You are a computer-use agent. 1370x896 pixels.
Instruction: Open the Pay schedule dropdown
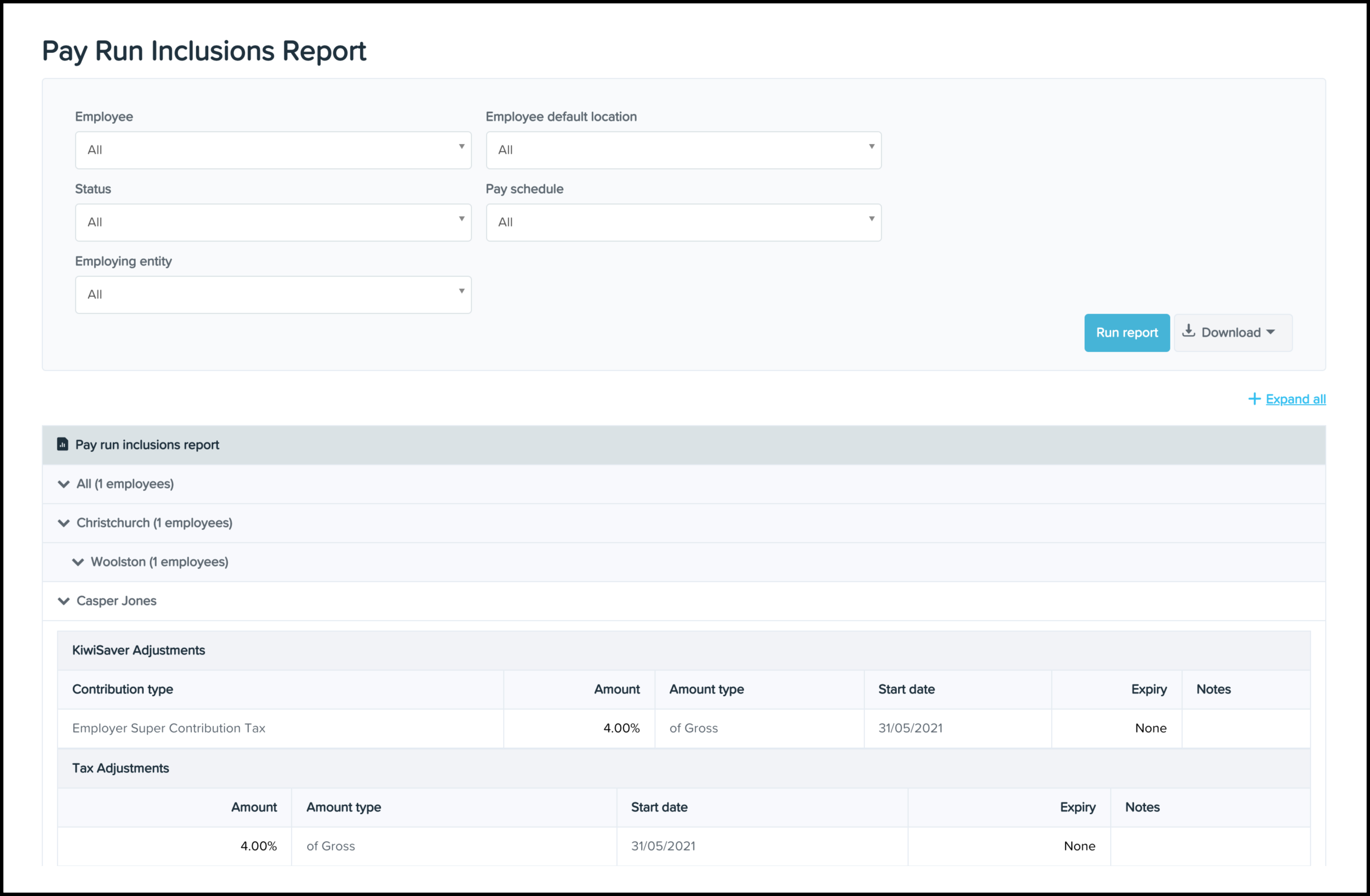coord(683,223)
